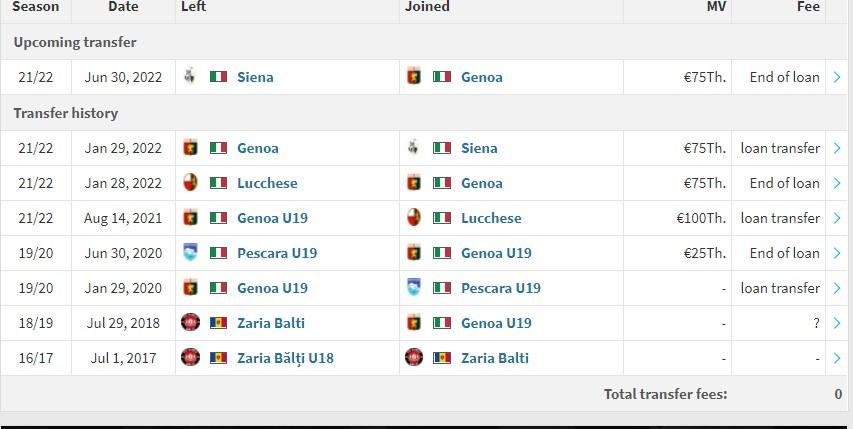
Task: Click the question mark fee for Jul 29, 2018
Action: (816, 323)
